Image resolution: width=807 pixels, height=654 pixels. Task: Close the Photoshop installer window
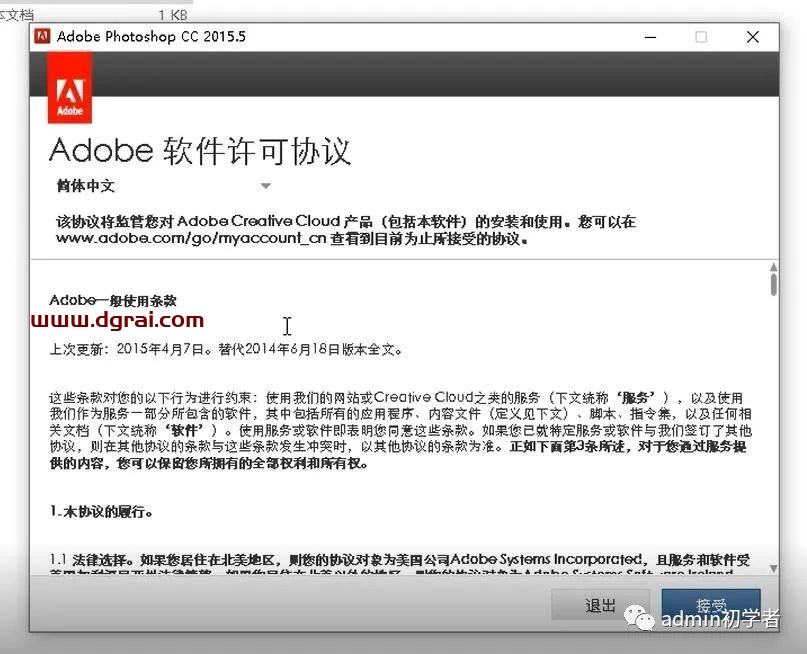752,37
